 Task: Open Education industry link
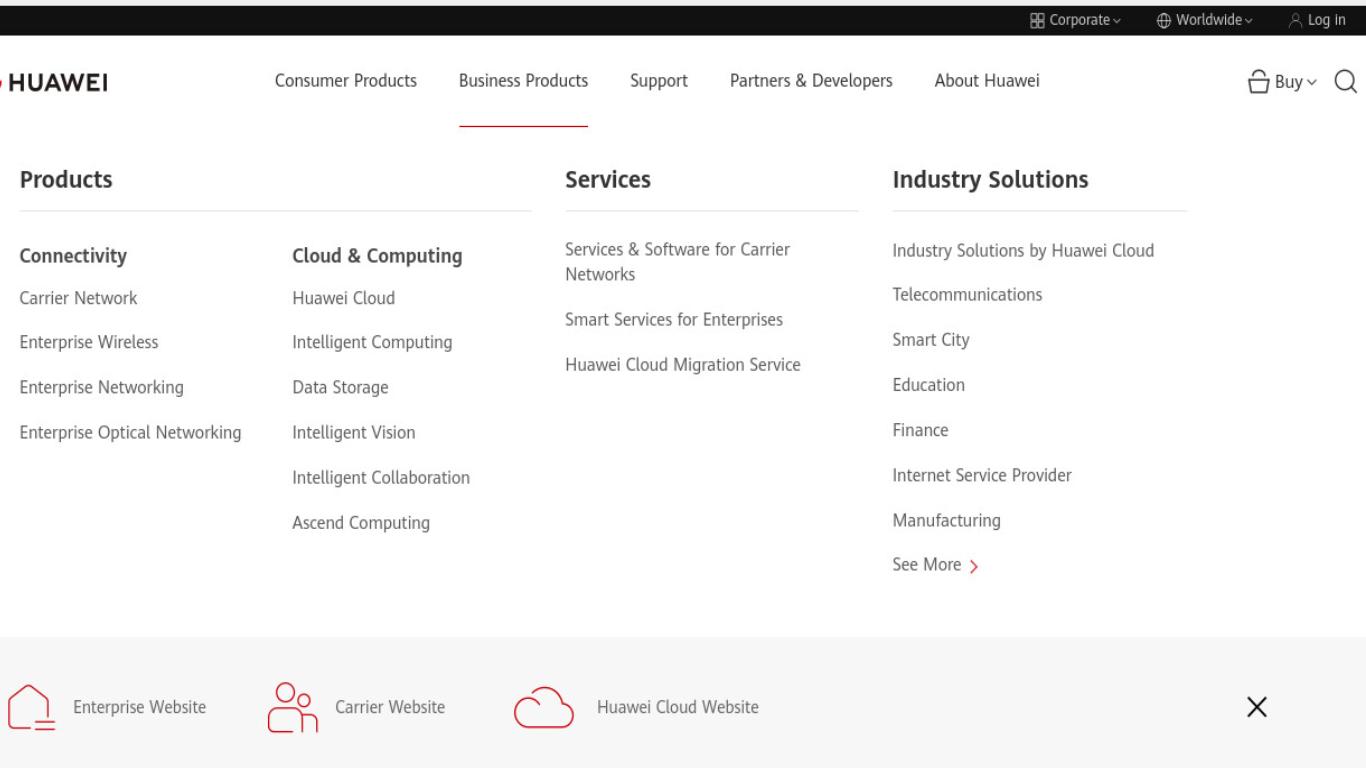coord(929,385)
